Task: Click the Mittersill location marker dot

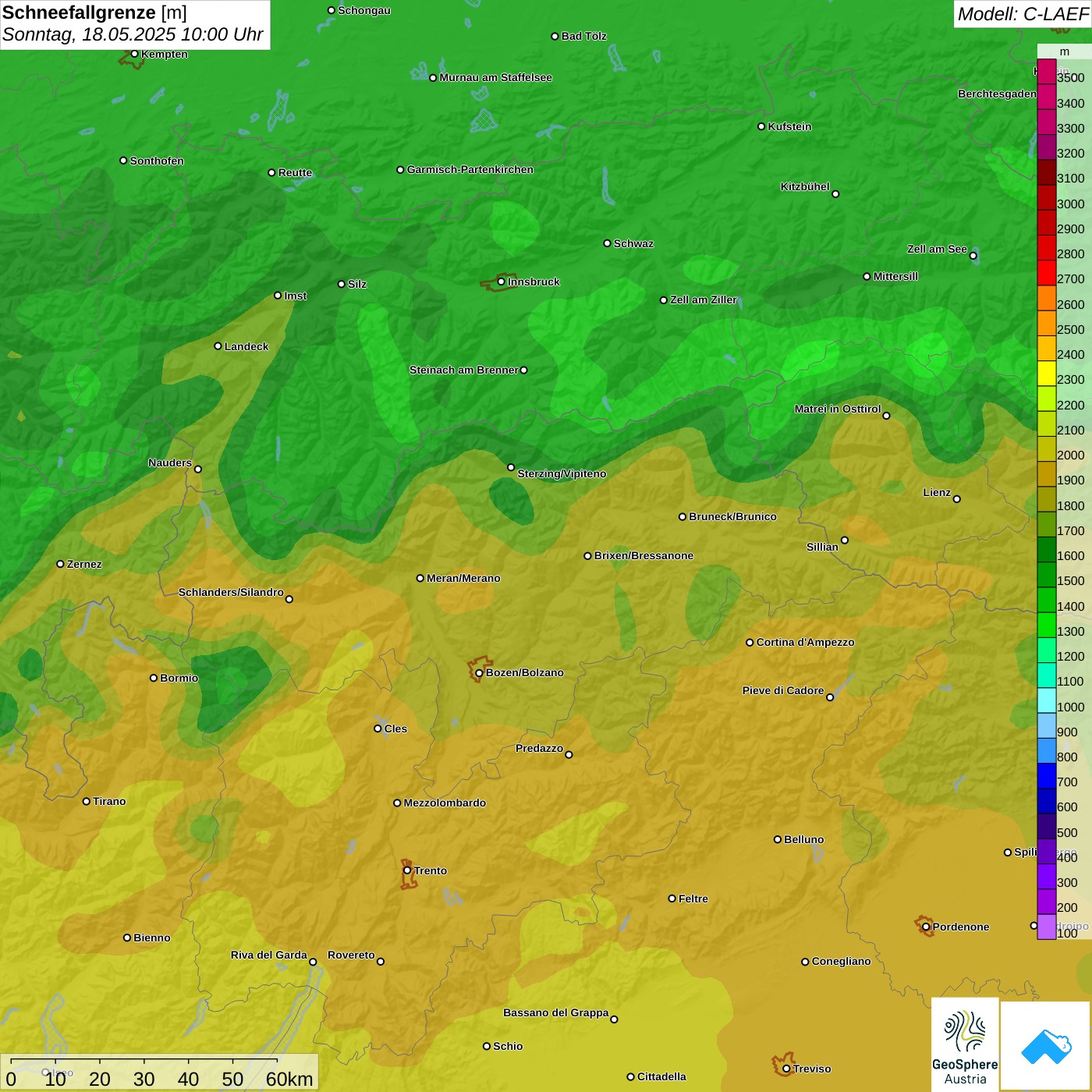Action: point(867,276)
